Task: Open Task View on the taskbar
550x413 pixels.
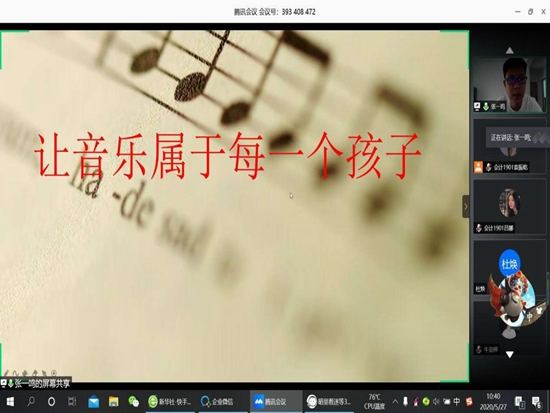Action: click(x=72, y=401)
